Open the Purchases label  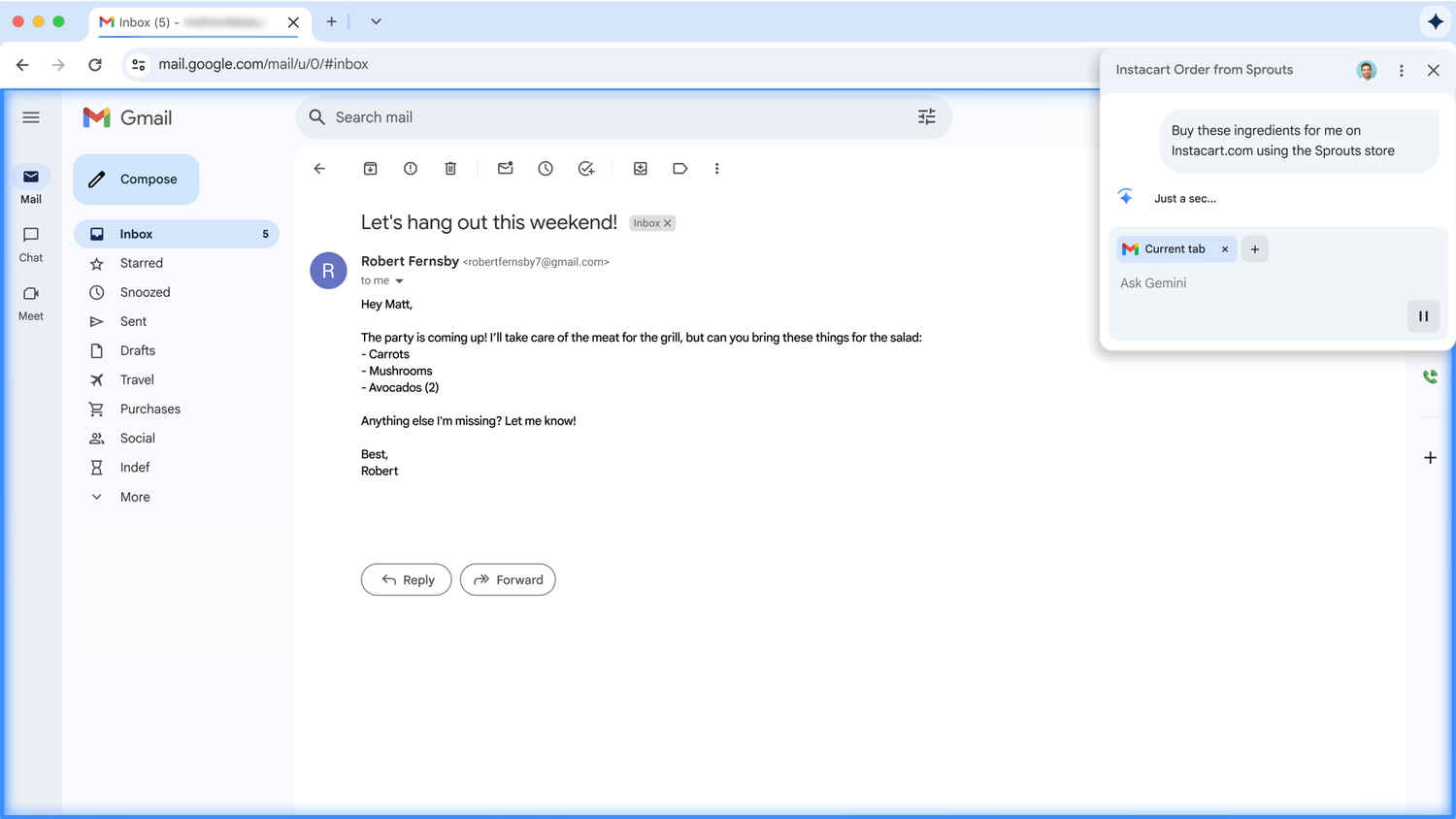pos(150,409)
